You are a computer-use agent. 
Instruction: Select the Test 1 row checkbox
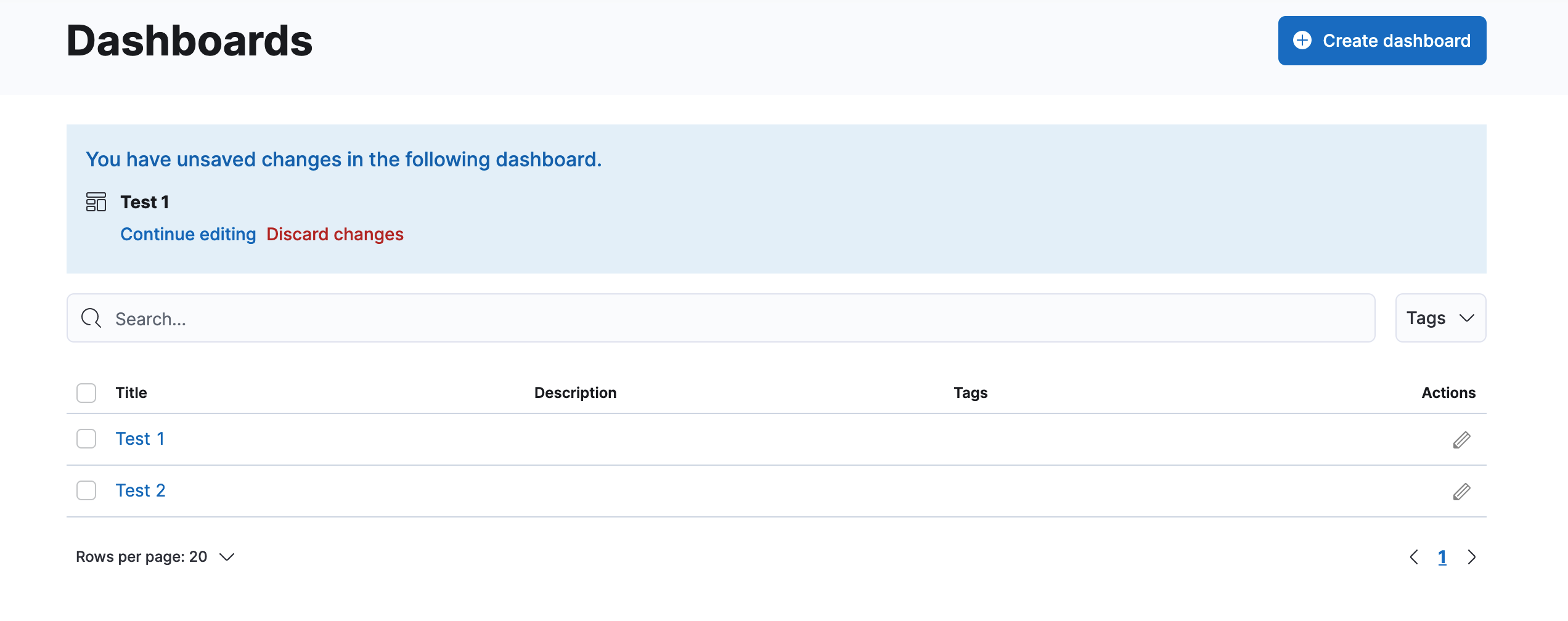[x=86, y=439]
